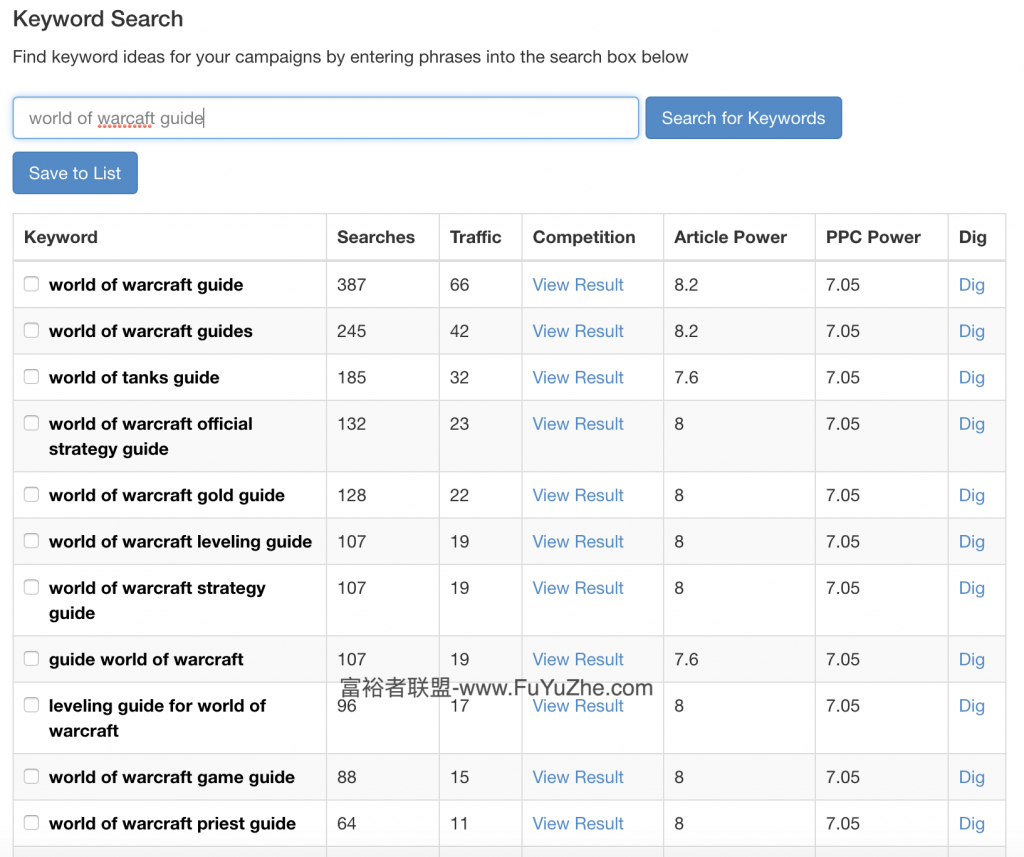Click the searches value 387
The image size is (1024, 857).
(x=351, y=285)
